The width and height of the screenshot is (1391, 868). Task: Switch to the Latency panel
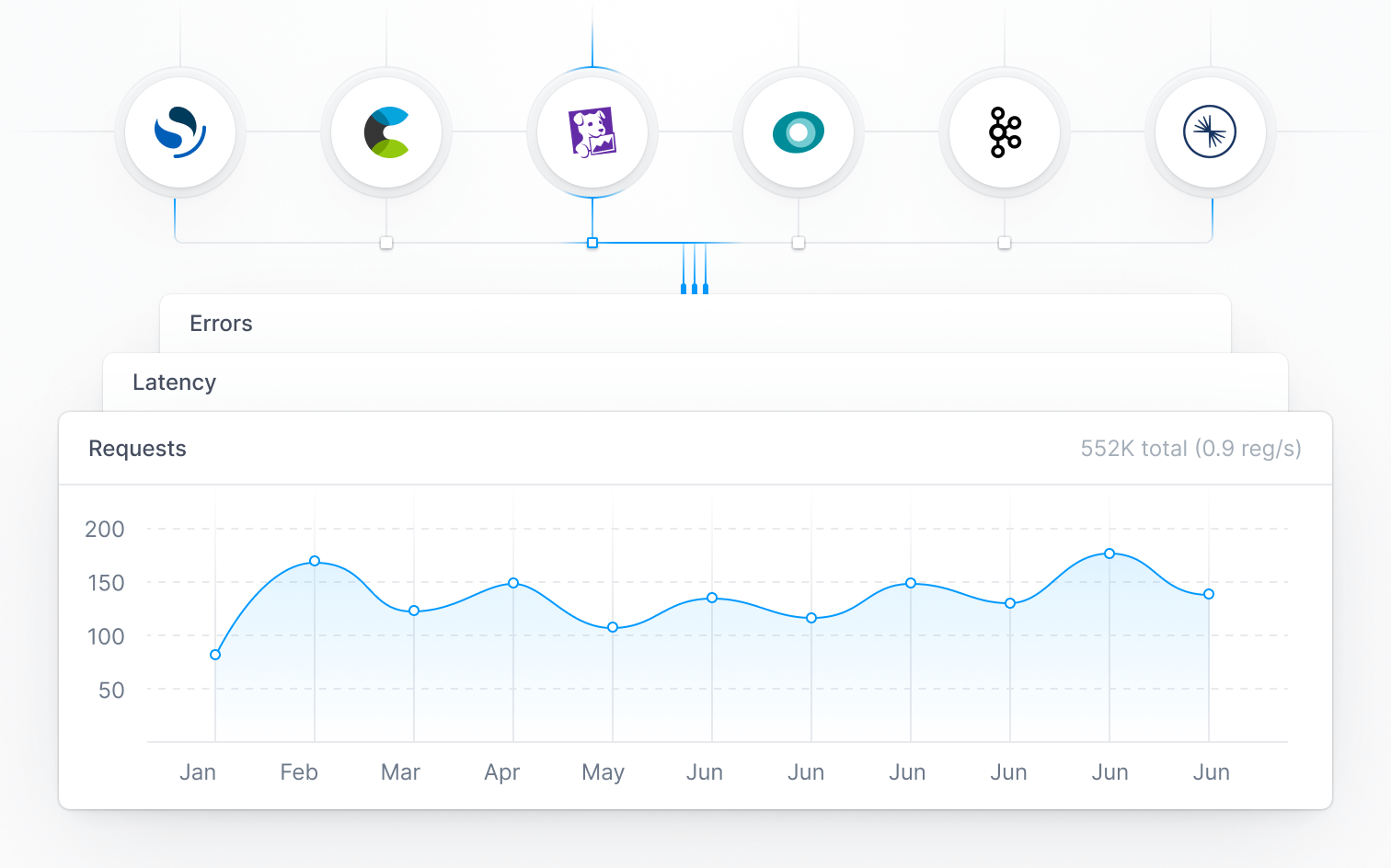coord(175,383)
